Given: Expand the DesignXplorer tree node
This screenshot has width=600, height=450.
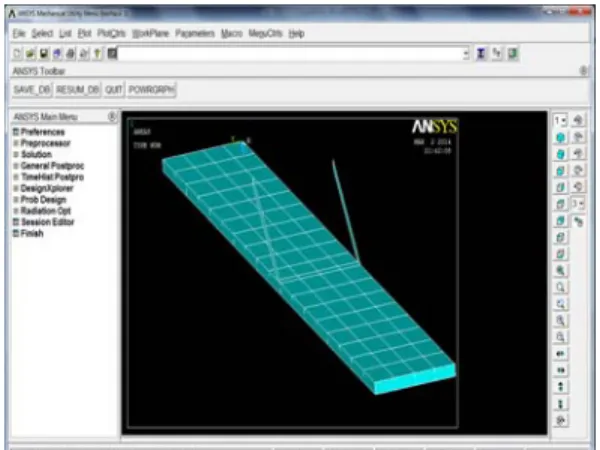Looking at the screenshot, I should coord(16,188).
